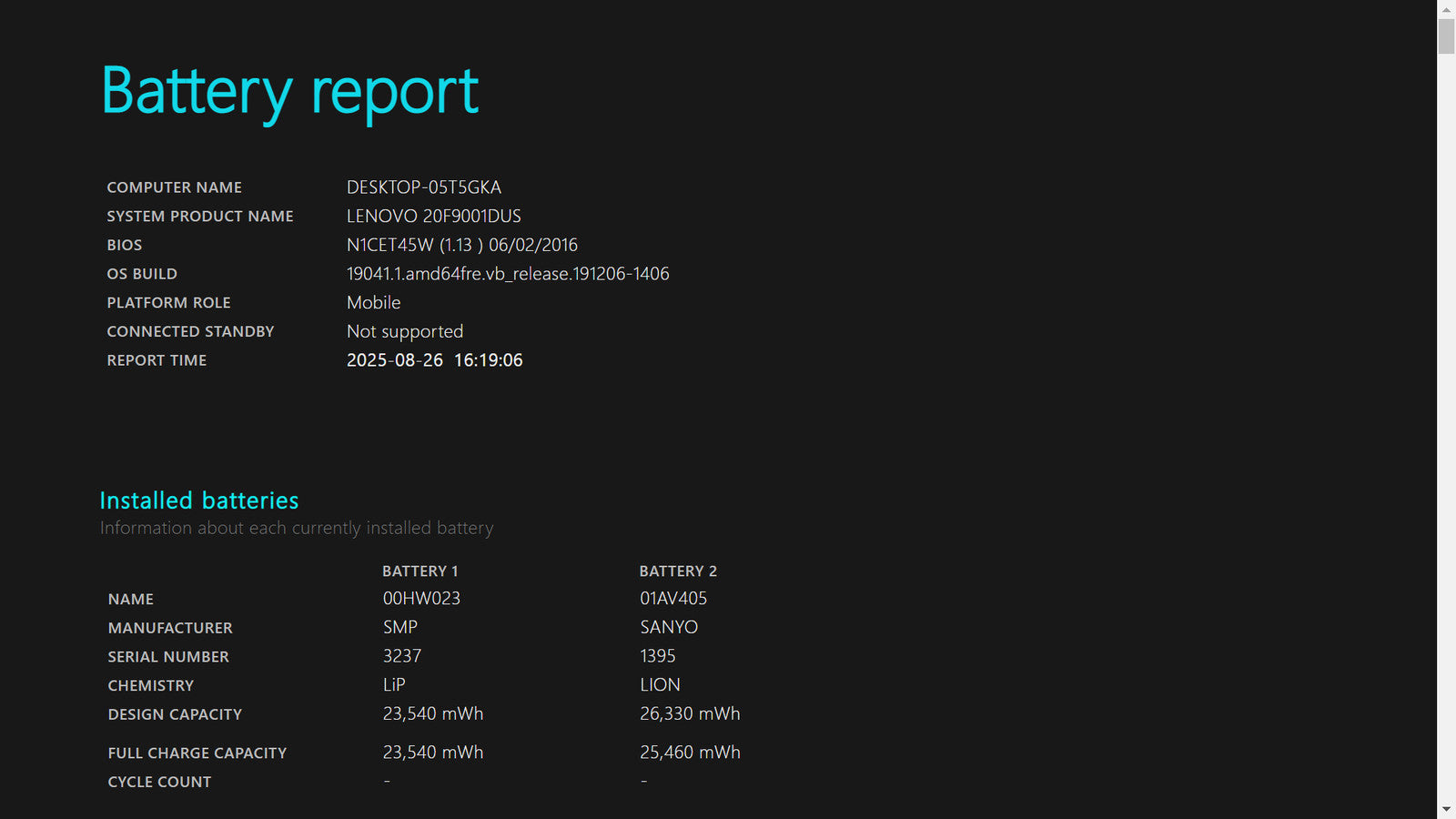Click the 26,330 mWh design capacity
Viewport: 1456px width, 819px height.
point(690,714)
